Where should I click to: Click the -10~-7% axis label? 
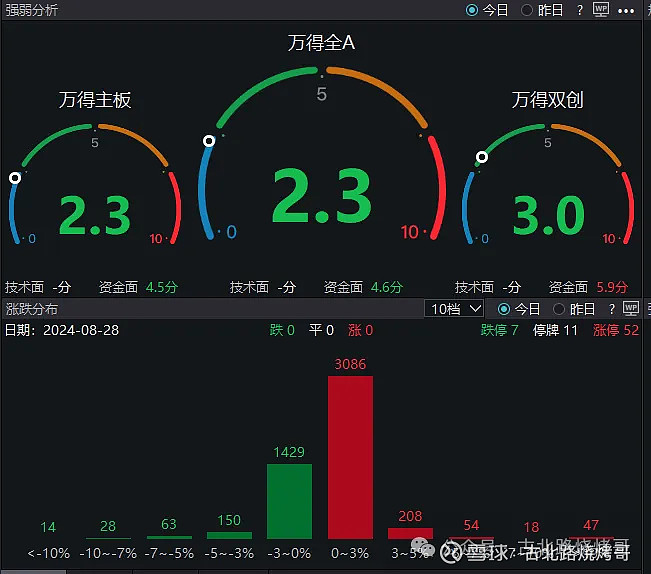108,553
